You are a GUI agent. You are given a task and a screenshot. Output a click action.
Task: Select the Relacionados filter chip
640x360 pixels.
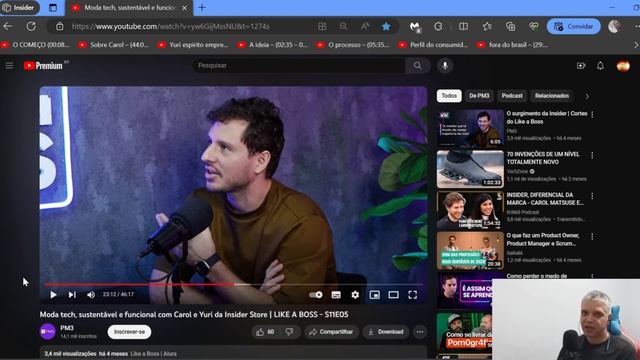click(552, 96)
